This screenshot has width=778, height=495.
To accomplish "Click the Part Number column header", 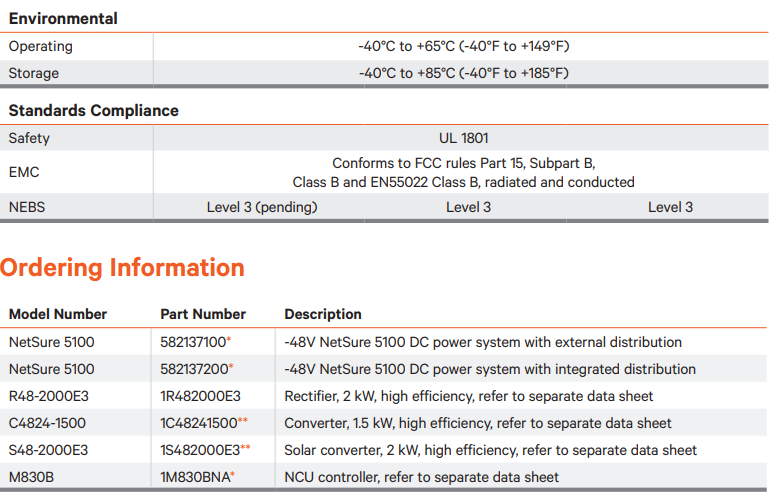I will [x=203, y=314].
